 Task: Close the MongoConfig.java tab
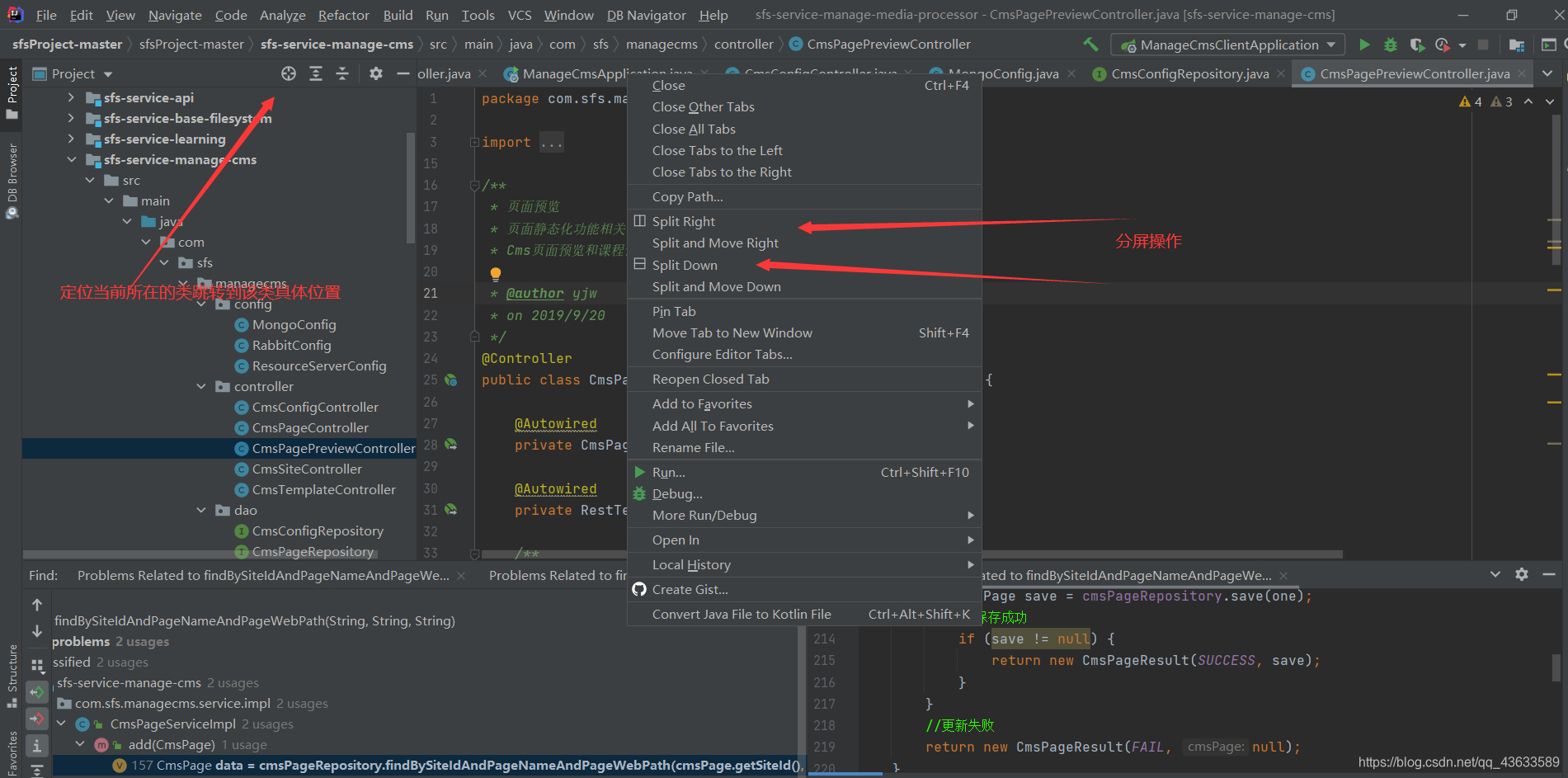(1071, 73)
